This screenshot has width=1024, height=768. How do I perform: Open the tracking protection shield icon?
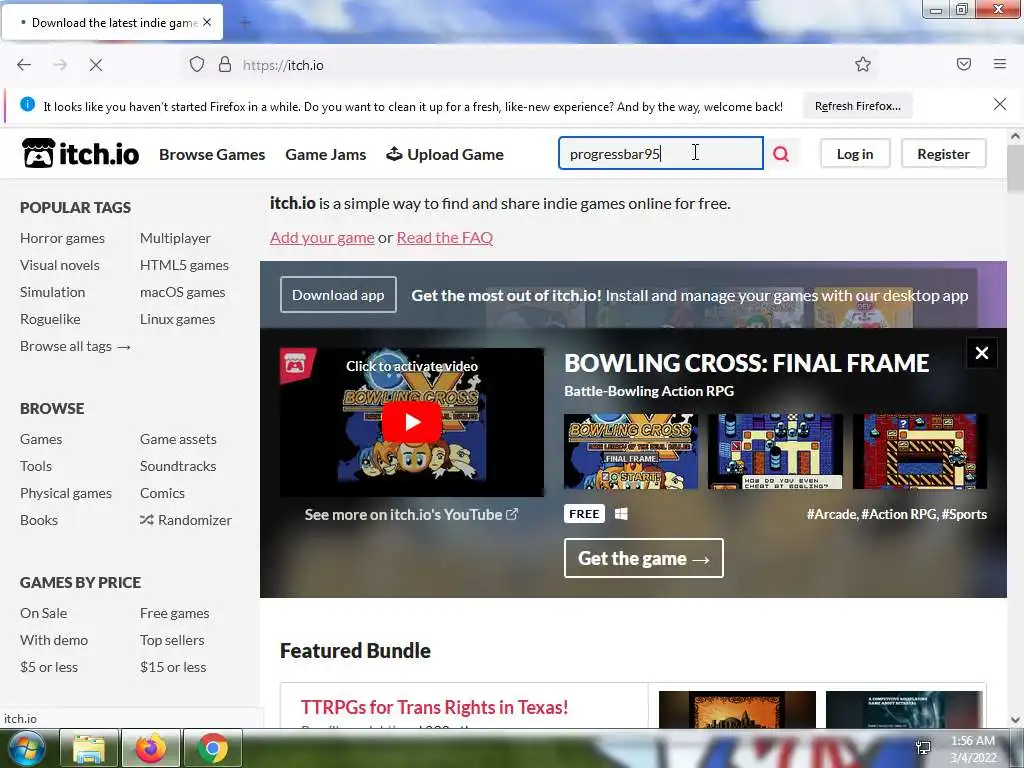pos(197,65)
